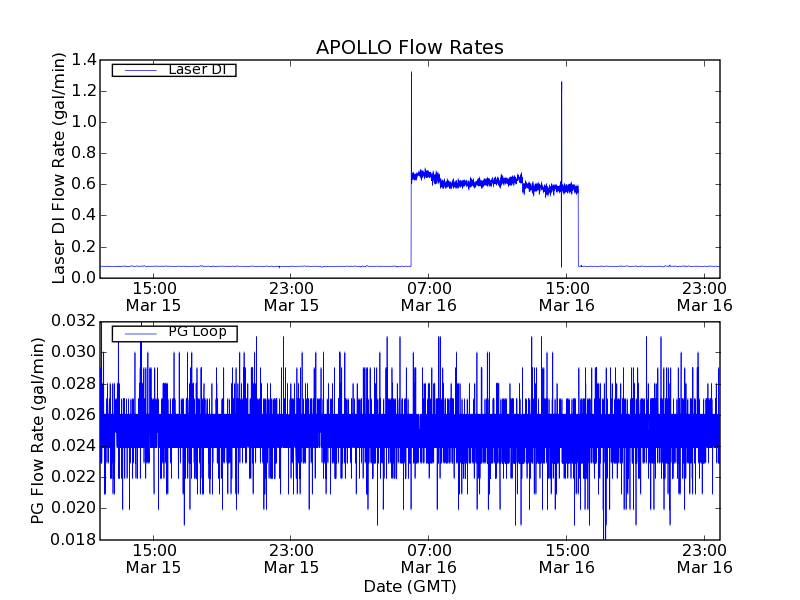Screen dimensions: 800x600
Task: Click "23:00 Mar 16" tick under the bottom plot
Action: pyautogui.click(x=705, y=558)
